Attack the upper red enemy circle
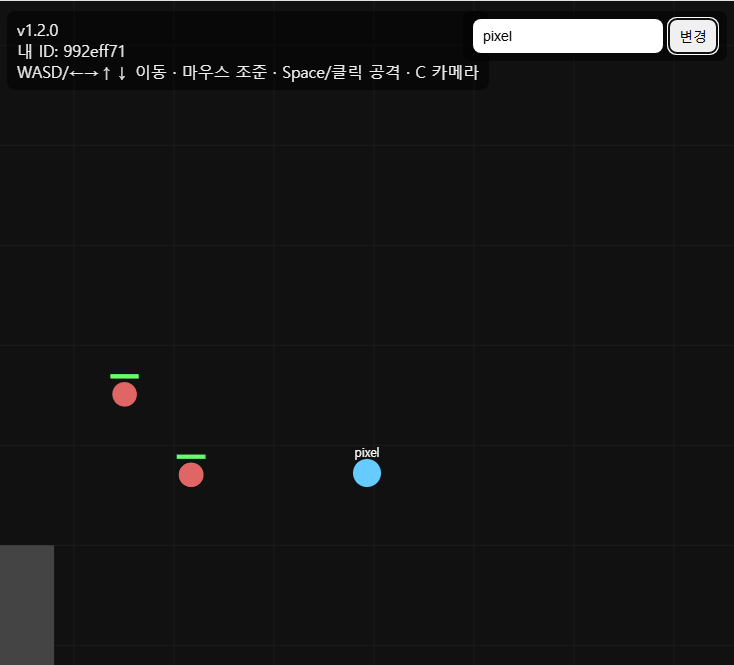The image size is (734, 665). [125, 394]
